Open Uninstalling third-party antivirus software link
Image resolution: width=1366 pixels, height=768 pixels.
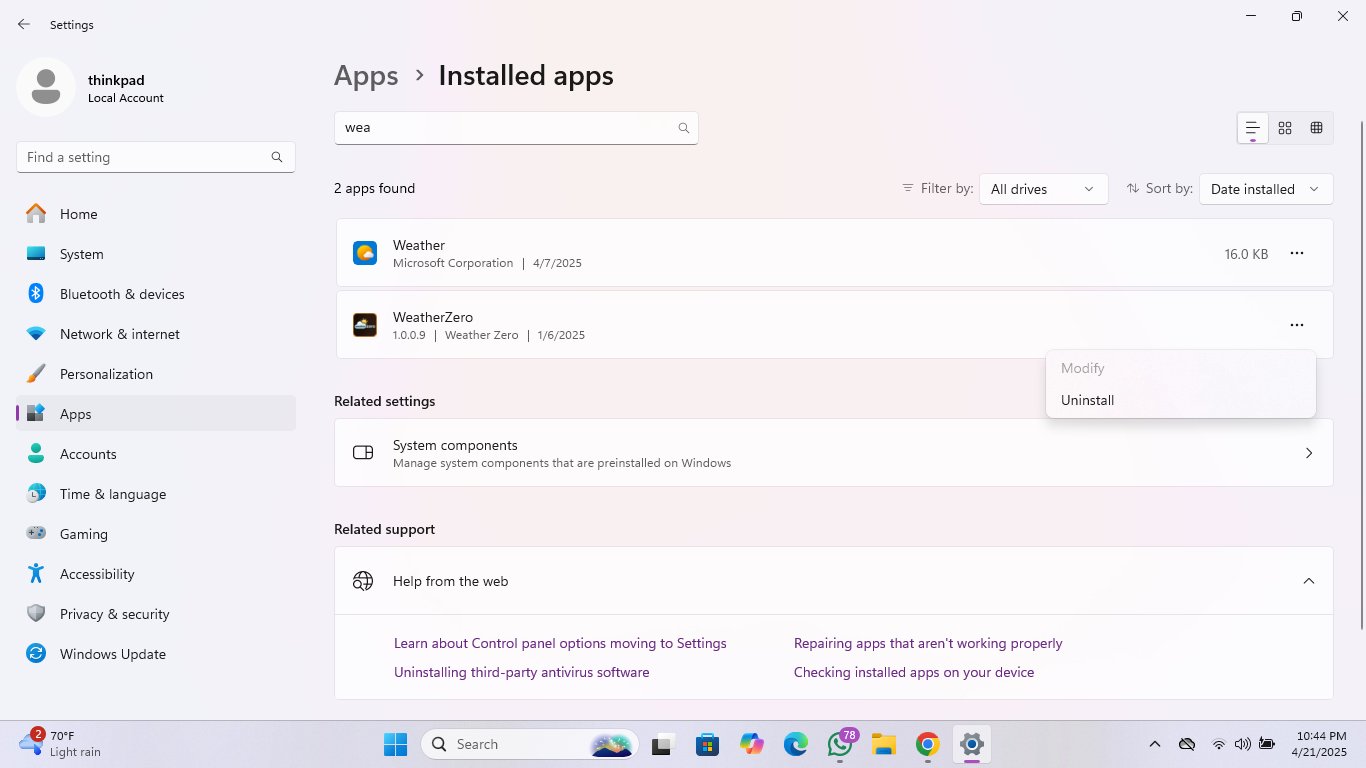click(522, 672)
